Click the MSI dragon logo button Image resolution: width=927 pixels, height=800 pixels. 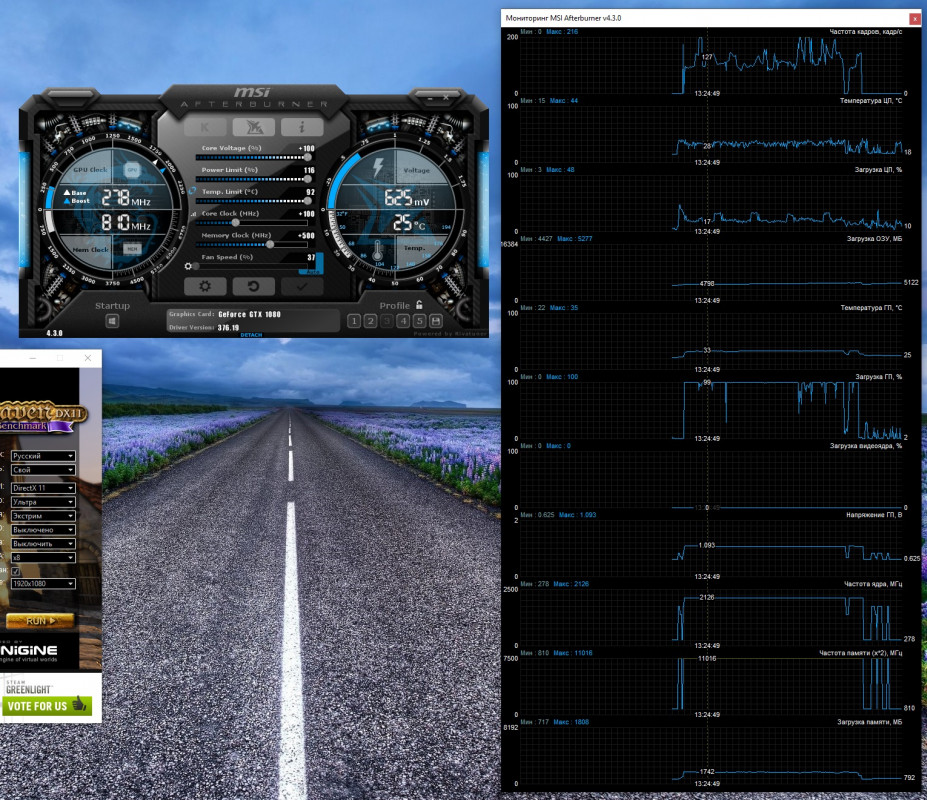[253, 127]
